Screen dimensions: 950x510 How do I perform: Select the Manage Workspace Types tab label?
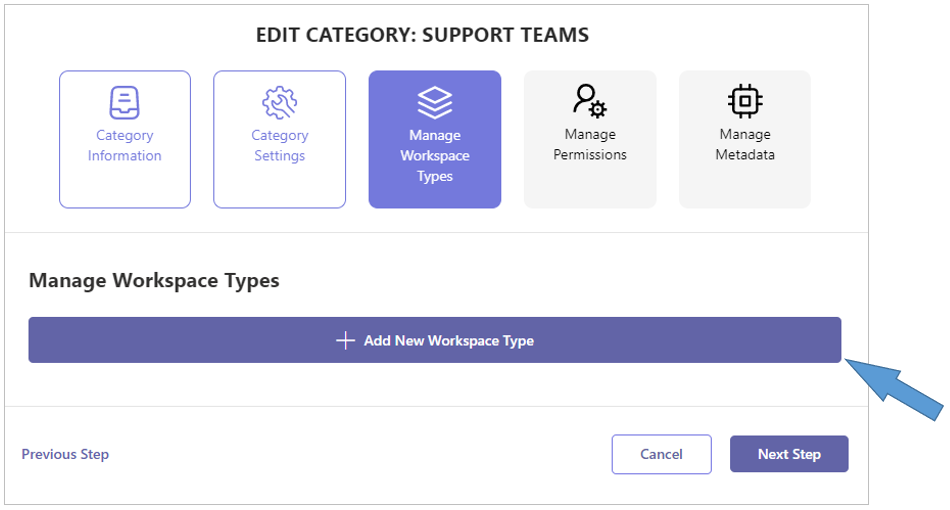435,156
